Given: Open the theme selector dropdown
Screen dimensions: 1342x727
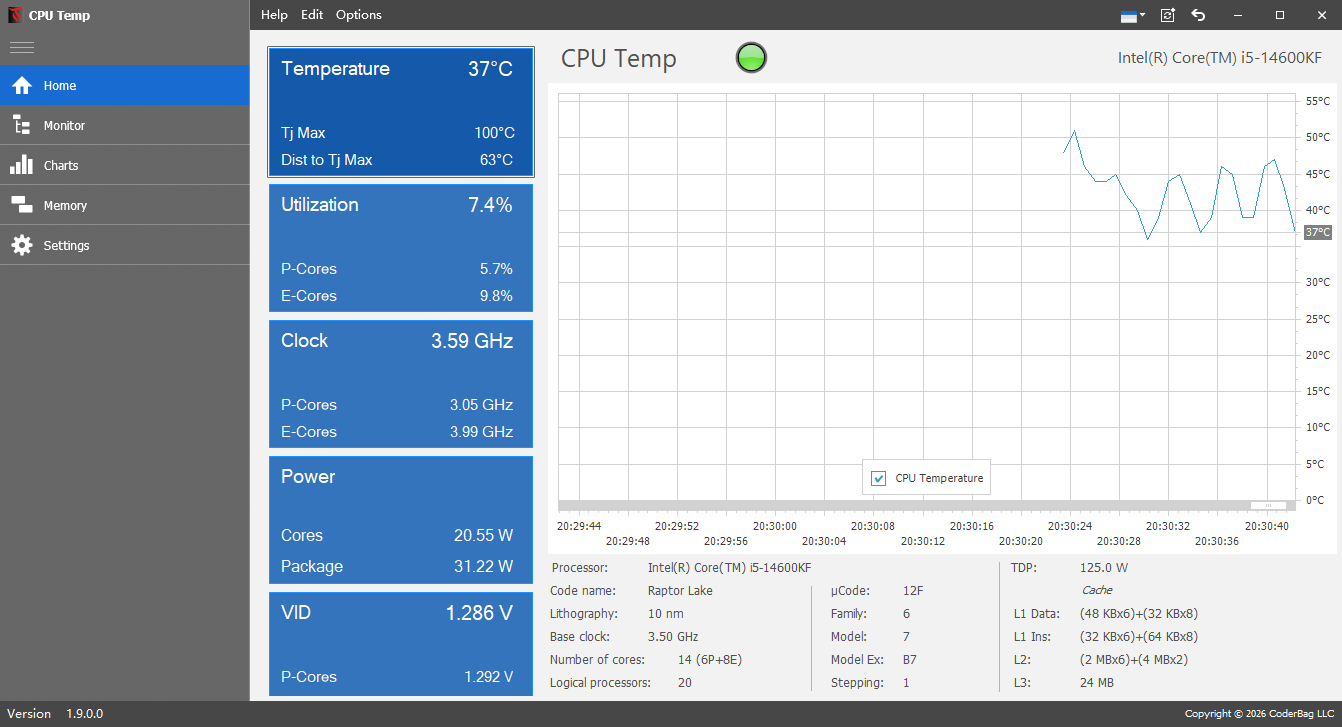Looking at the screenshot, I should [x=1133, y=15].
